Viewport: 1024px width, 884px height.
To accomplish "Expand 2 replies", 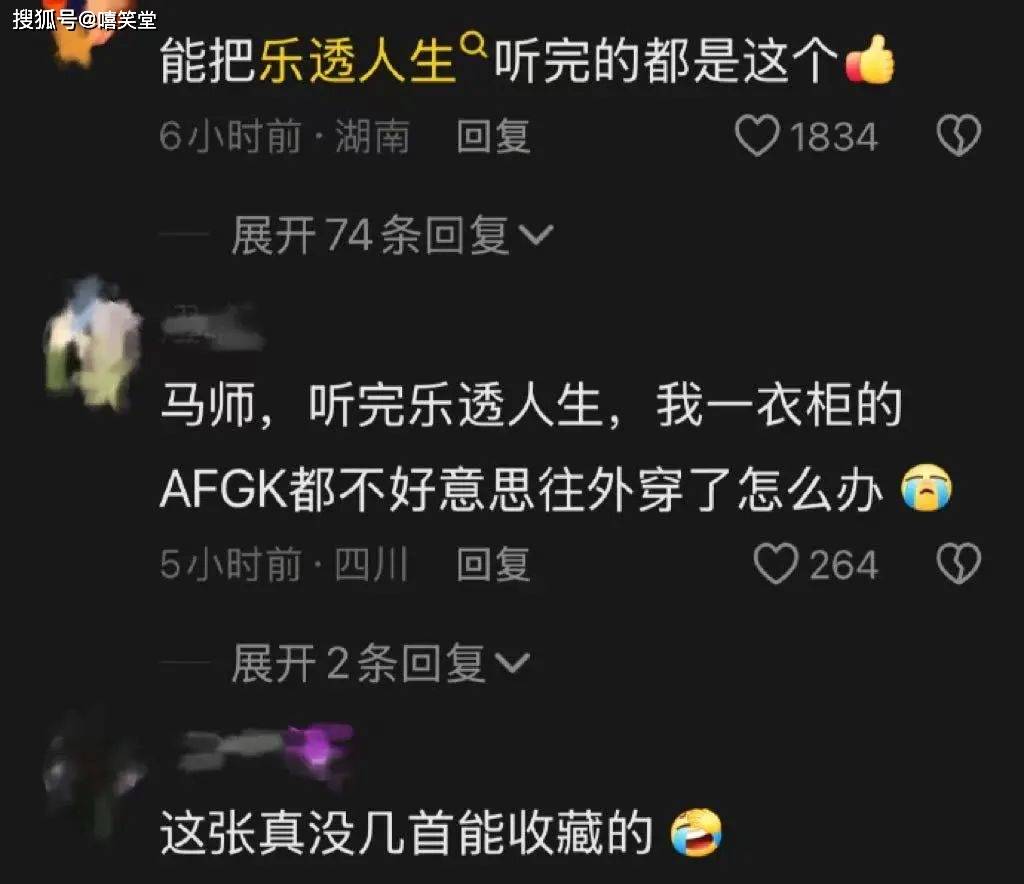I will (x=381, y=663).
